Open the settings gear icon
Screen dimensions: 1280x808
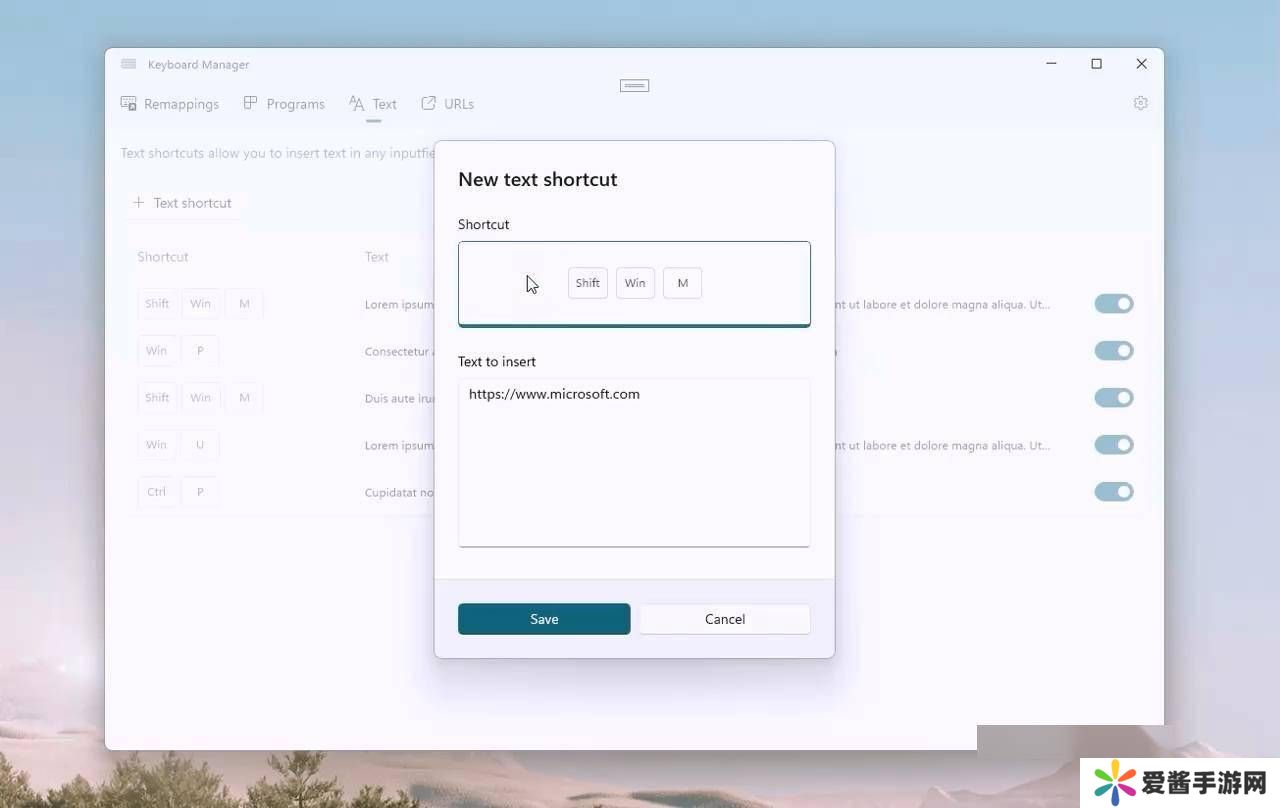click(x=1140, y=103)
